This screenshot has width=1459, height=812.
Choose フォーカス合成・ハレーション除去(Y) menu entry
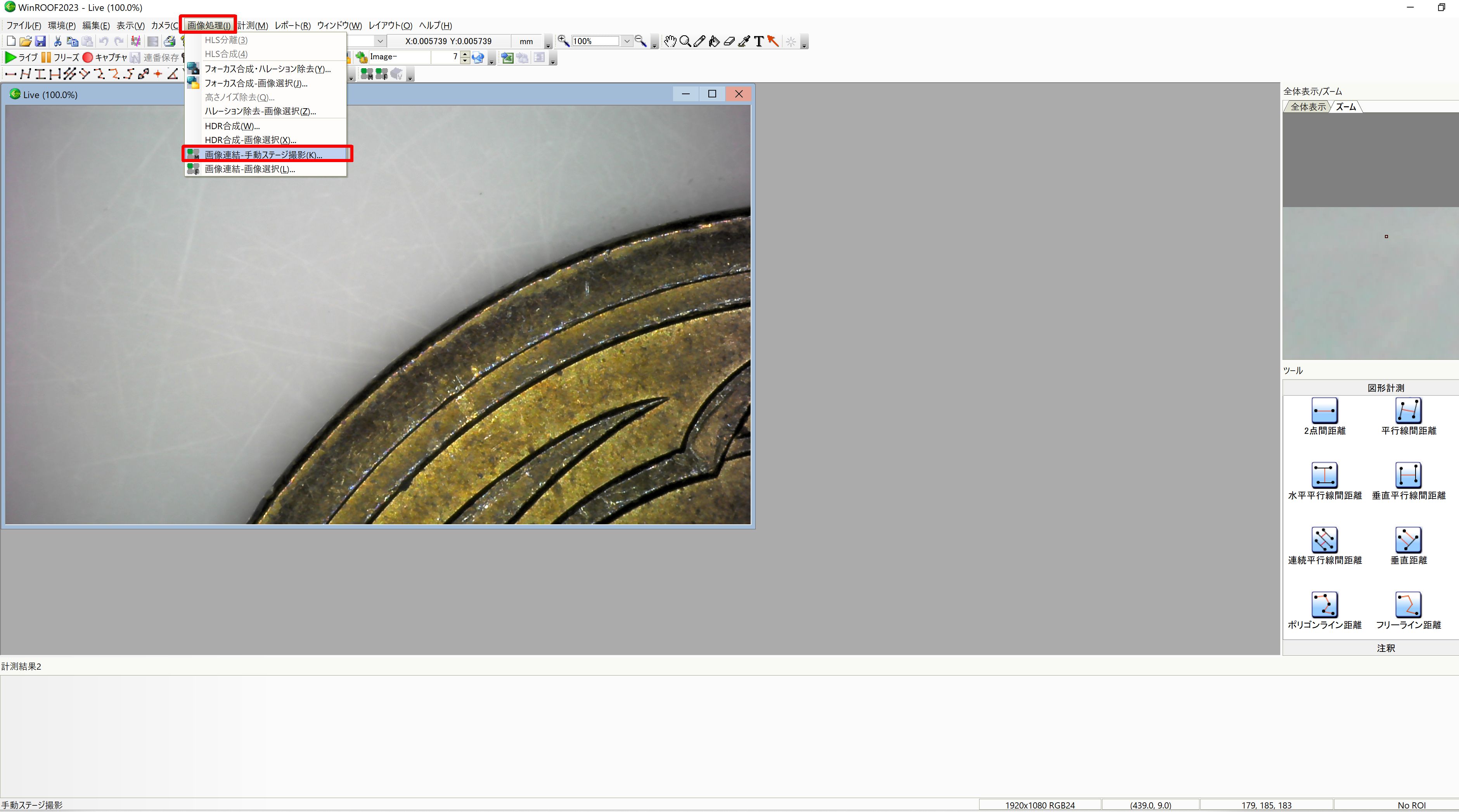pyautogui.click(x=266, y=69)
